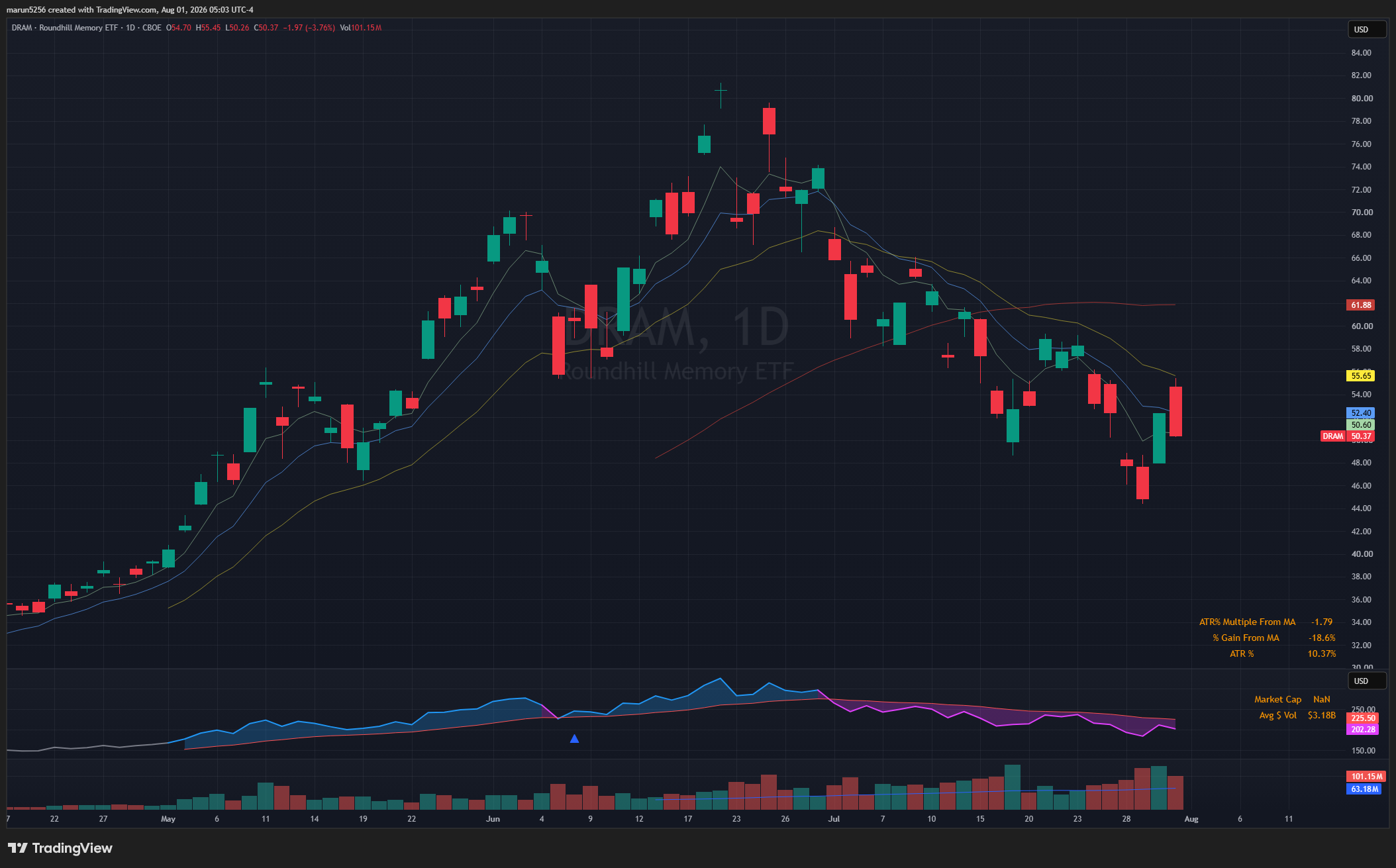
Task: Click the Aug label on the time axis
Action: (1191, 819)
